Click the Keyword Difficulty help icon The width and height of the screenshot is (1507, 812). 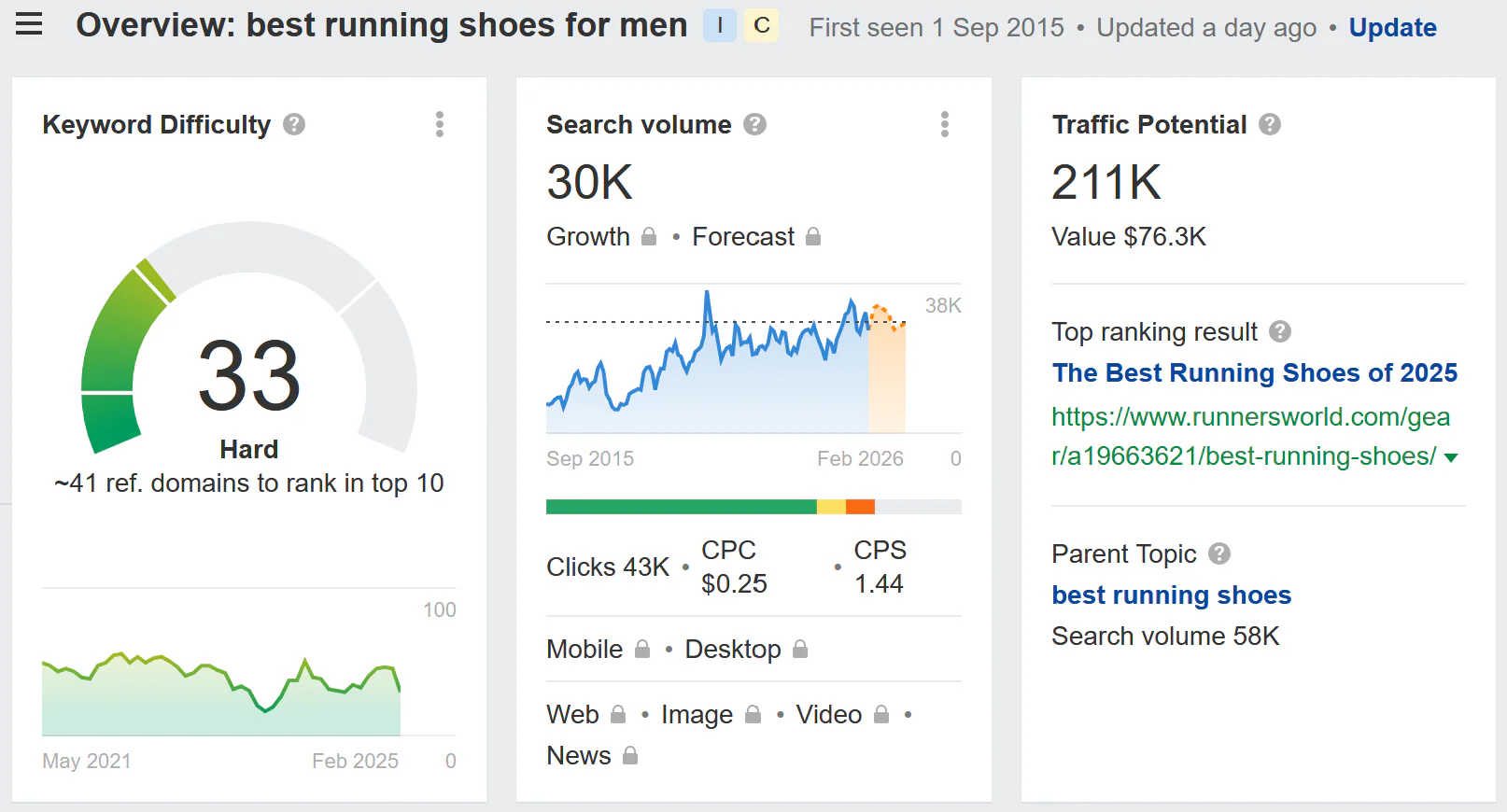point(294,124)
